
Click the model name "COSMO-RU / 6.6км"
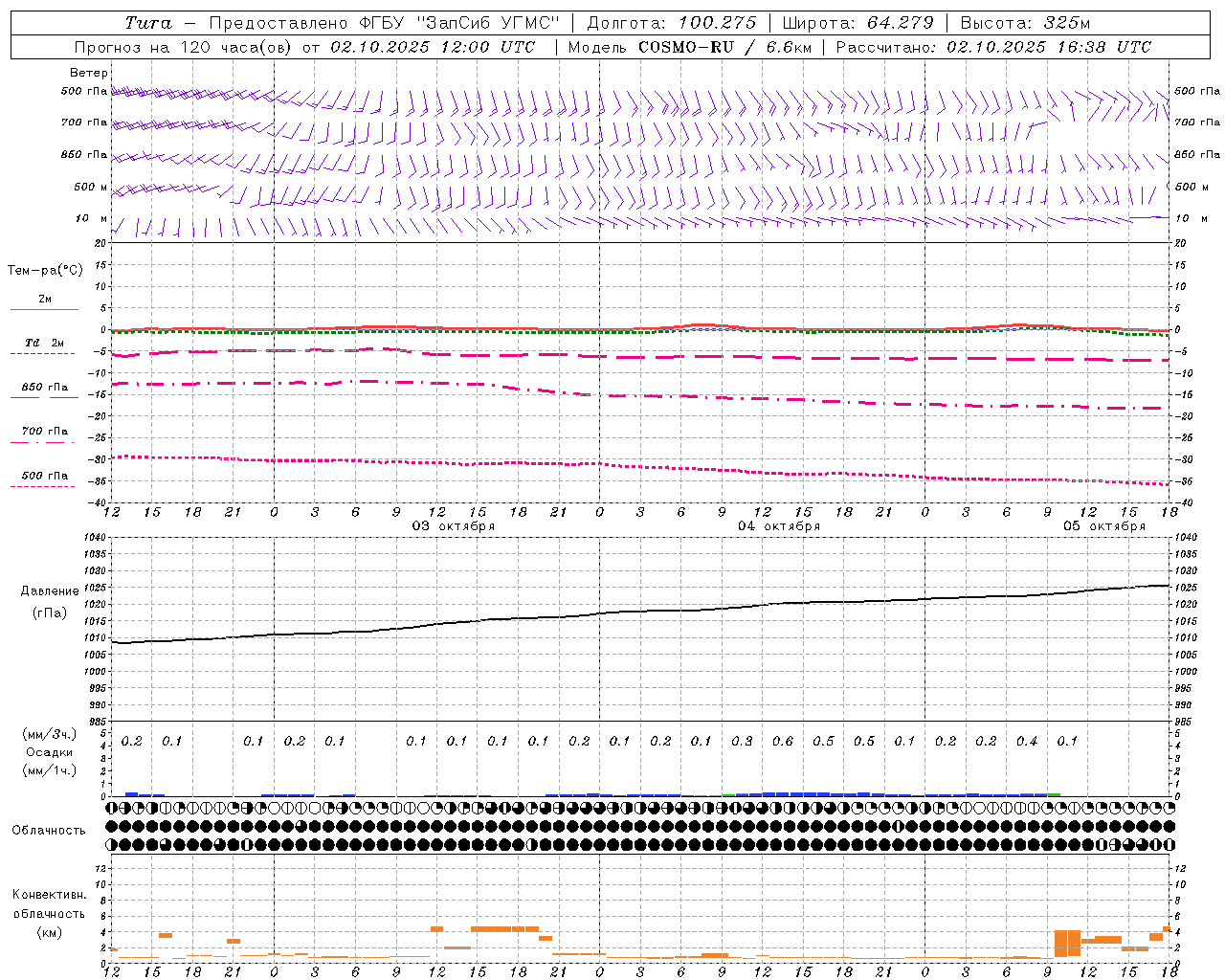[724, 47]
